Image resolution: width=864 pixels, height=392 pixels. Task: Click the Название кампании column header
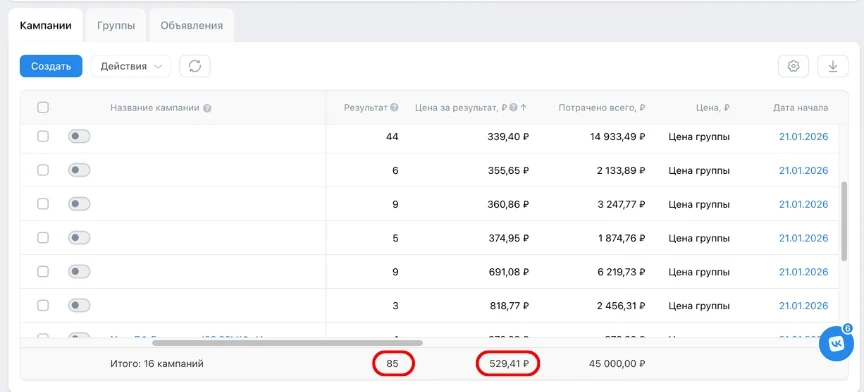[x=155, y=108]
